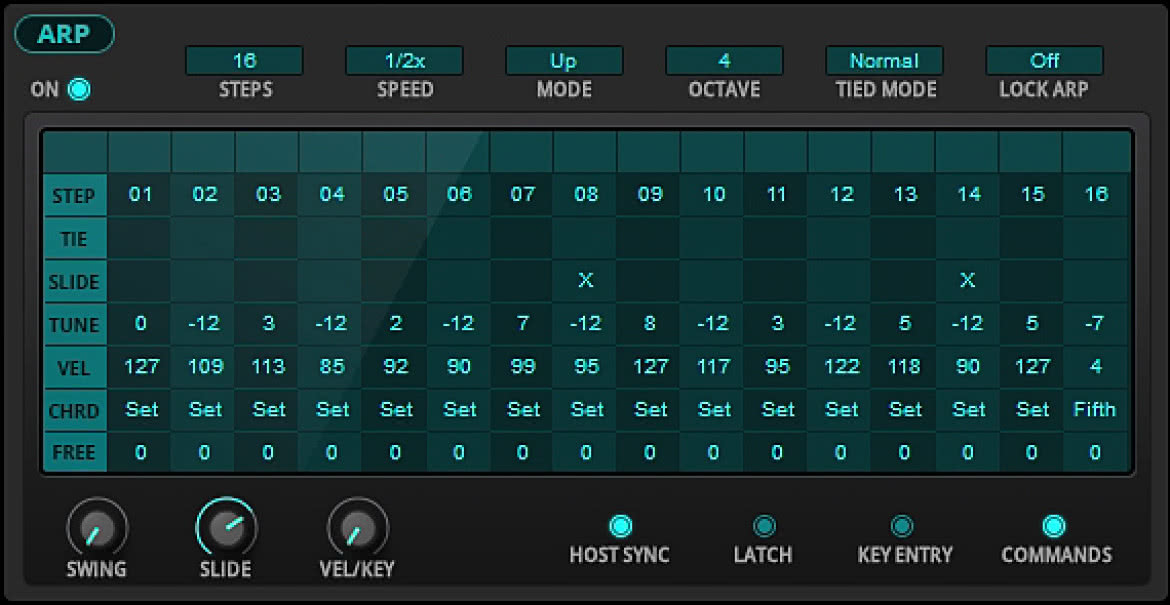Select the VEL value 85
Viewport: 1170px width, 605px height.
pos(331,367)
